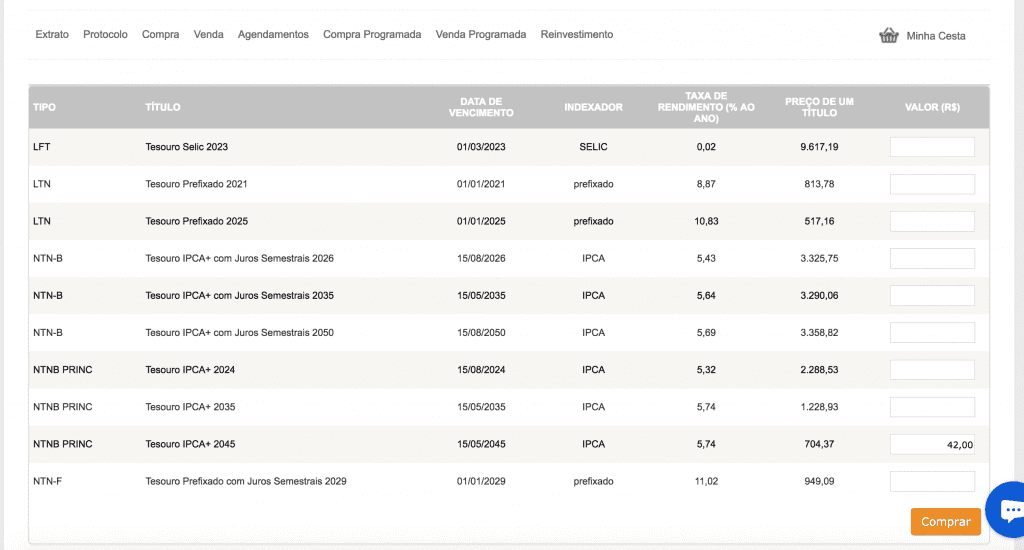The height and width of the screenshot is (550, 1024).
Task: Select Tesouro IPCA+ com Juros Semestrais 2050
Action: (x=240, y=333)
